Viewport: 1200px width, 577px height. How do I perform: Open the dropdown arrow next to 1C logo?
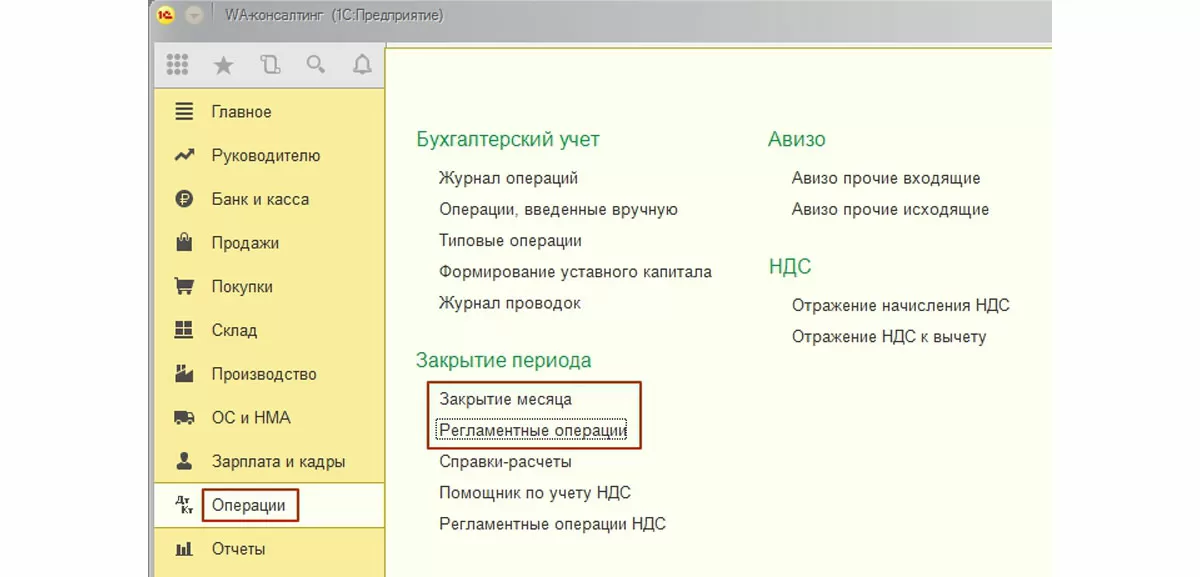(194, 15)
